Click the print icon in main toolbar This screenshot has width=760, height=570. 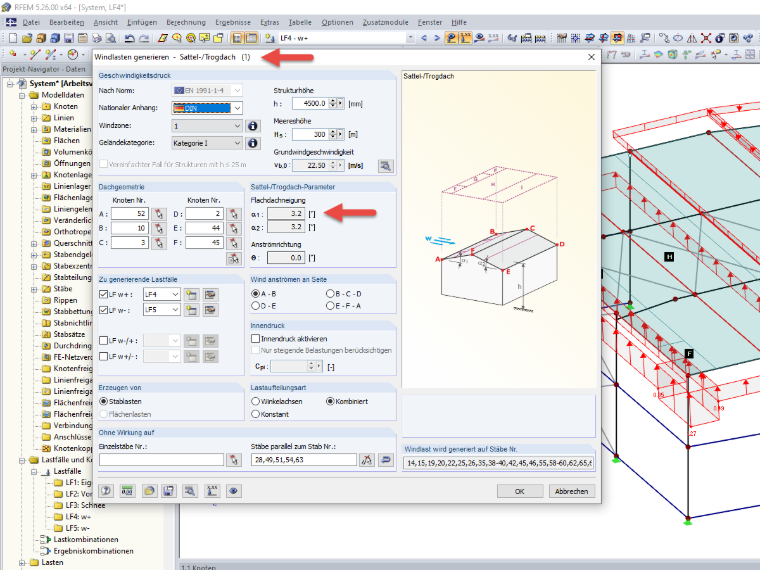click(97, 38)
